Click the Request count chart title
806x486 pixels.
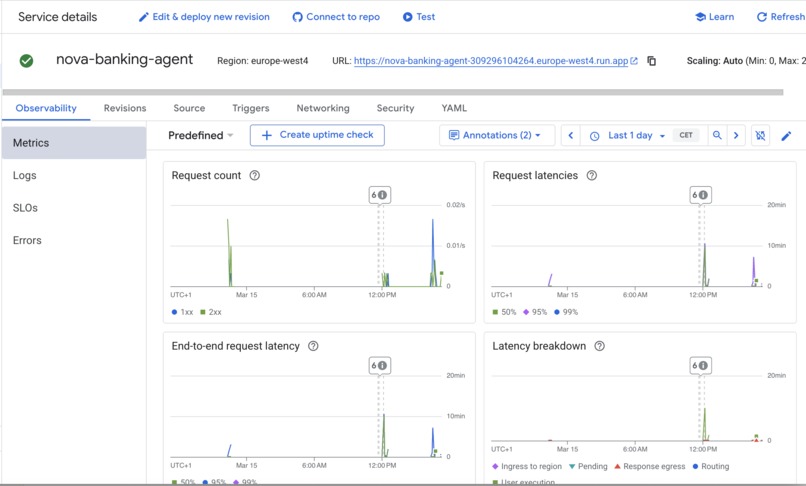(x=206, y=175)
